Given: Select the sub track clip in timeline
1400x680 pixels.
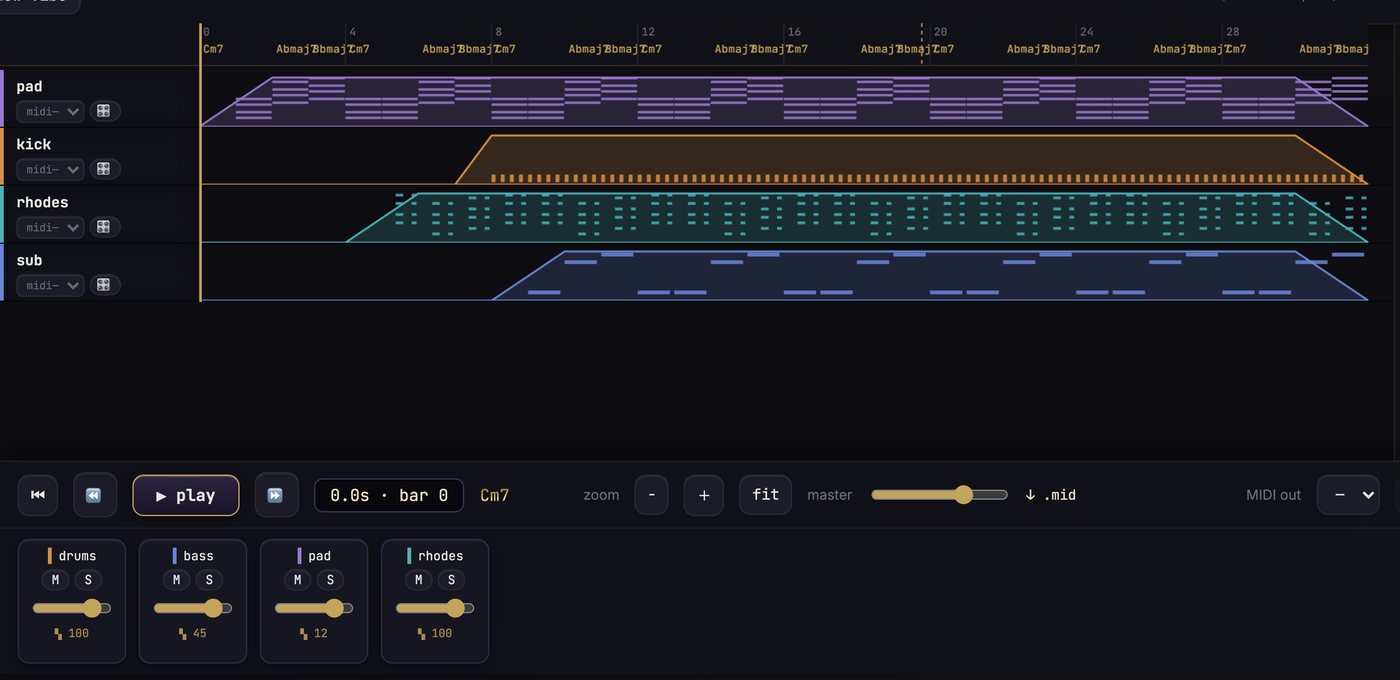Looking at the screenshot, I should coord(930,275).
